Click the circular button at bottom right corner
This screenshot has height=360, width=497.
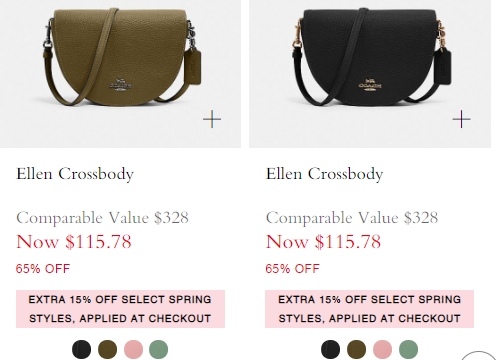(479, 356)
